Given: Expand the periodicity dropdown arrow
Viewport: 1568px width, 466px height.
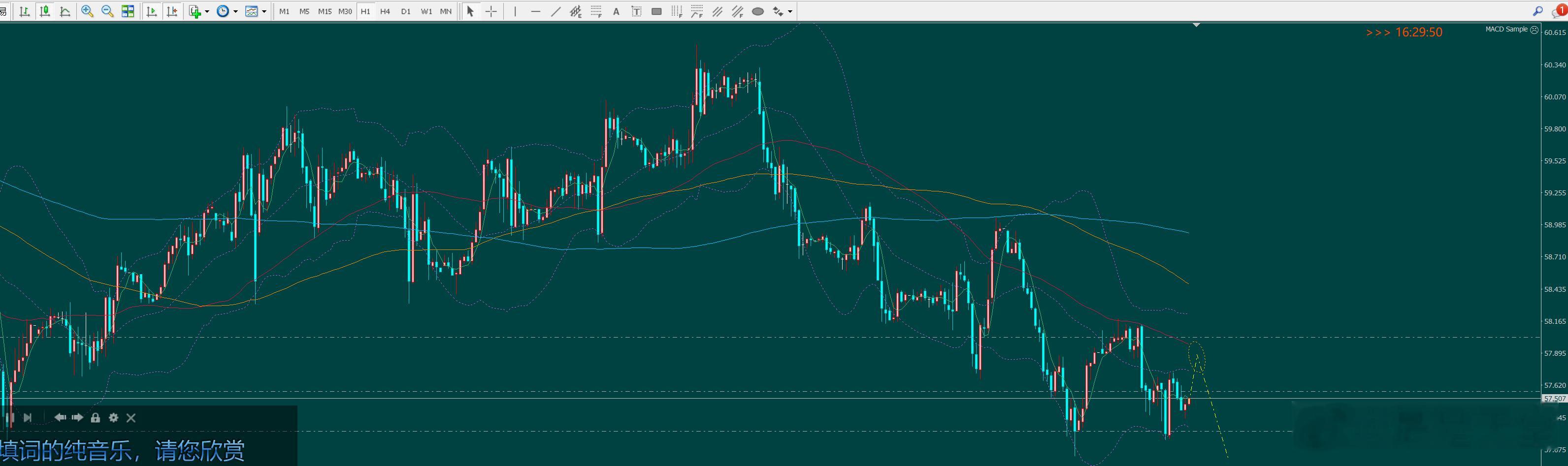Looking at the screenshot, I should point(235,11).
